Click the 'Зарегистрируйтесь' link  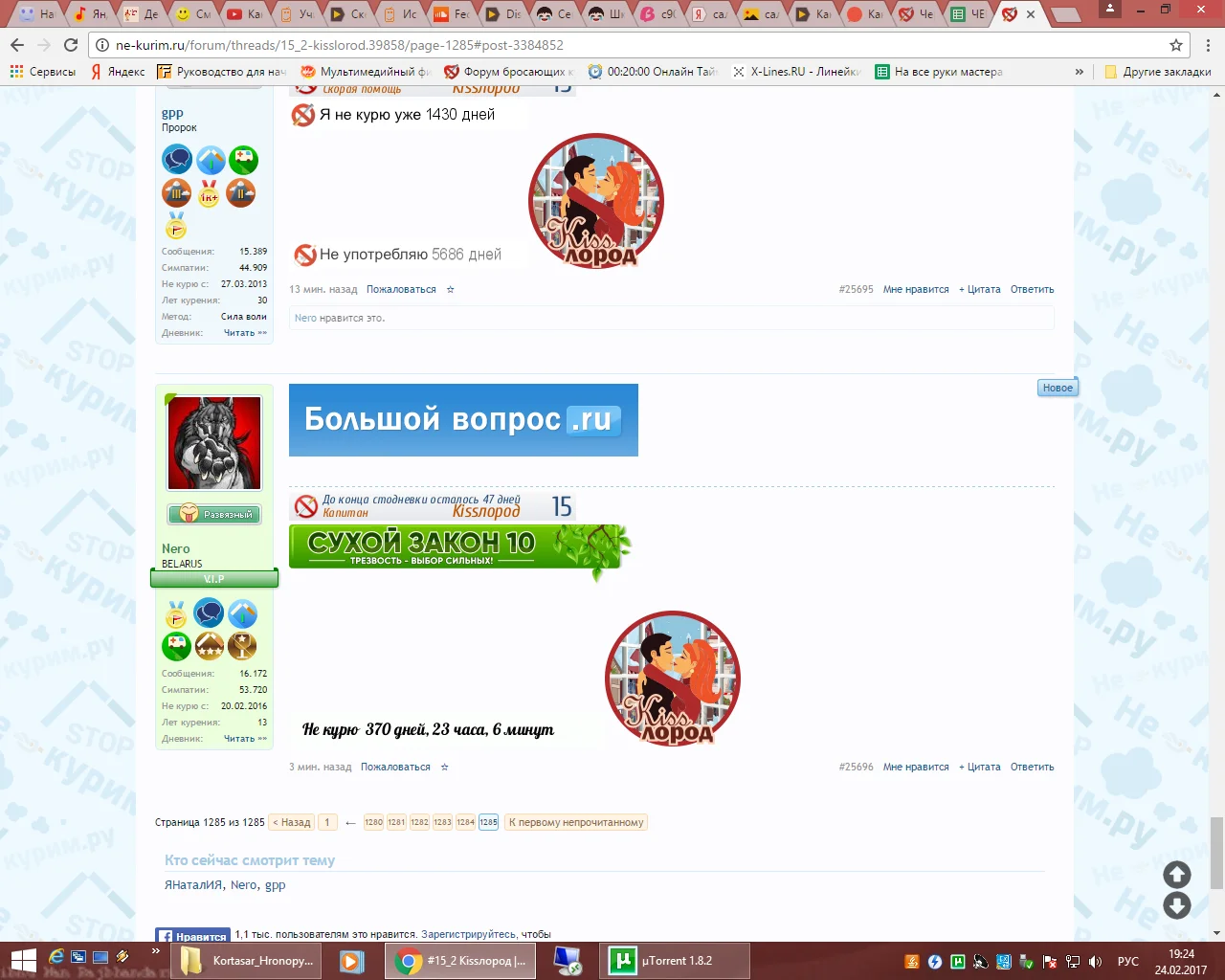point(468,934)
